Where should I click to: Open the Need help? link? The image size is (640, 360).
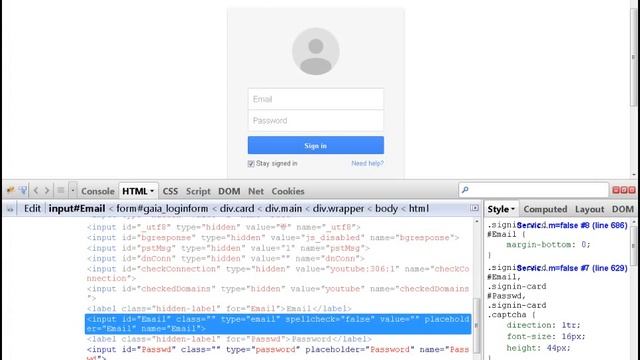click(x=367, y=163)
